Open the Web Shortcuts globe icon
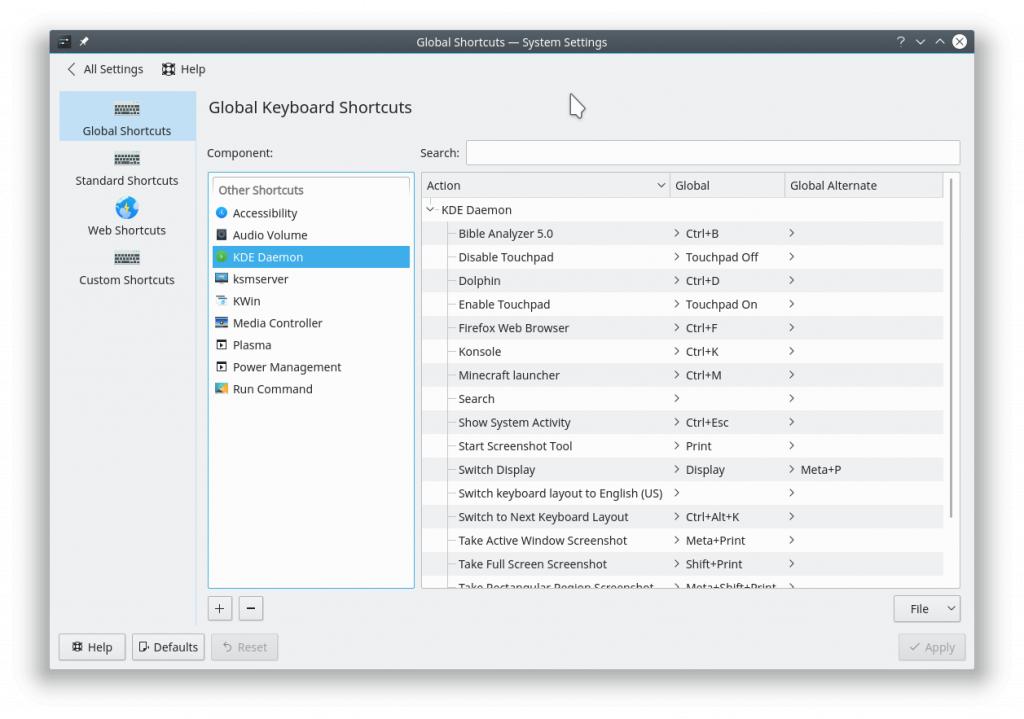Viewport: 1024px width, 719px height. click(127, 208)
